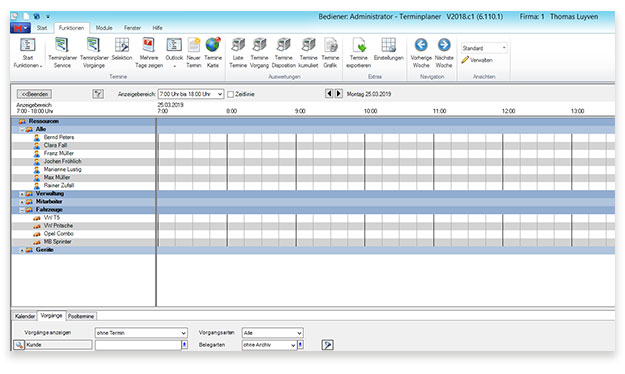Open Terminplaner Service

pyautogui.click(x=62, y=53)
